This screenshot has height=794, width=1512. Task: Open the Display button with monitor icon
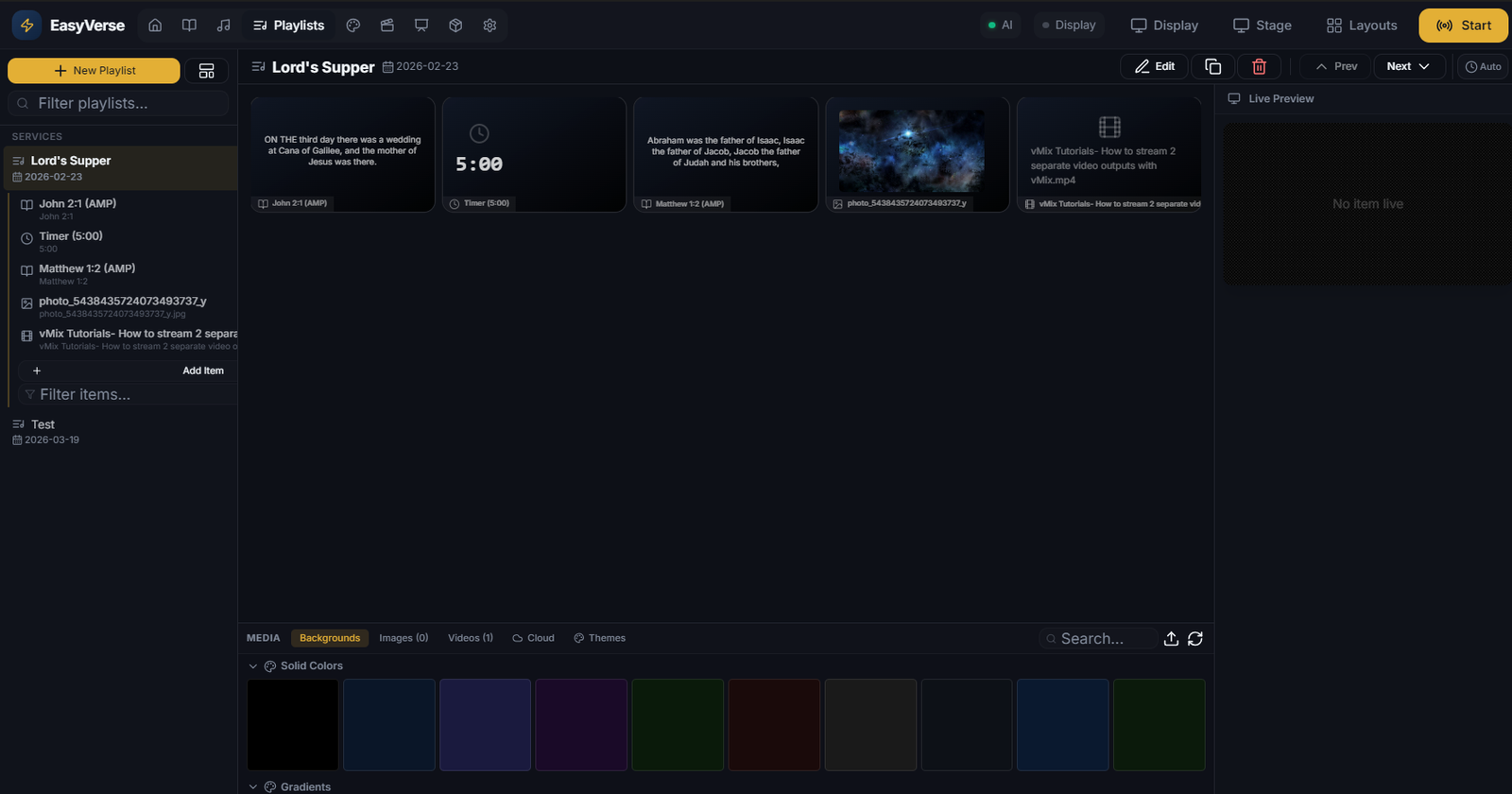1164,26
